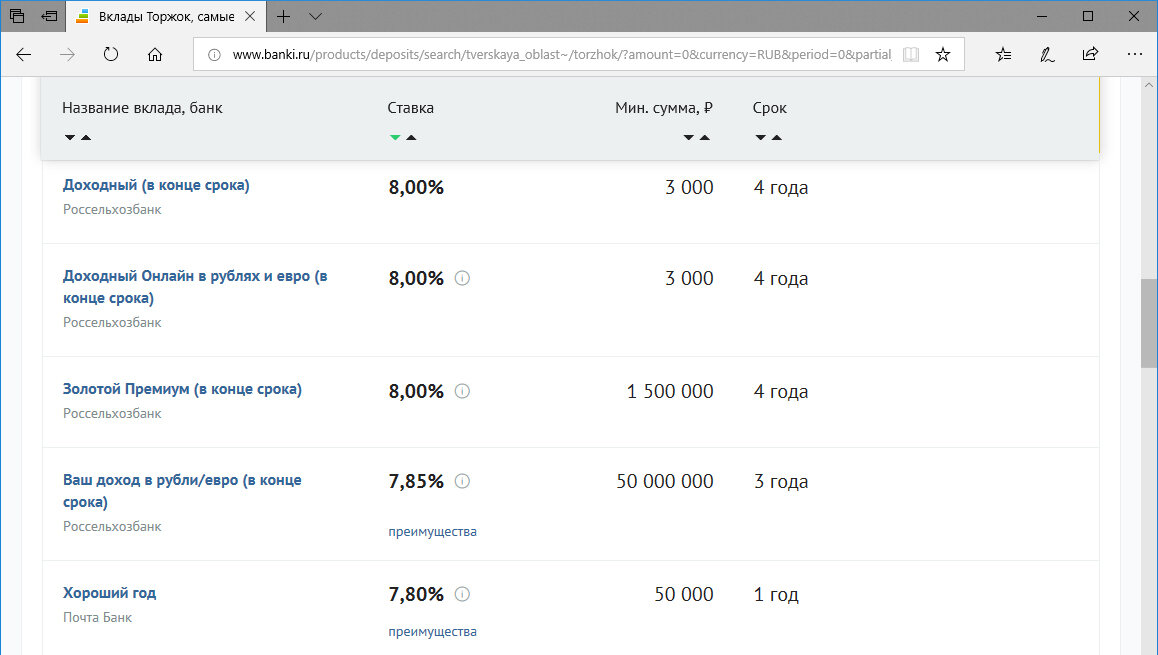Open Золотой Премиум deposit link
This screenshot has height=655, width=1158.
click(182, 389)
